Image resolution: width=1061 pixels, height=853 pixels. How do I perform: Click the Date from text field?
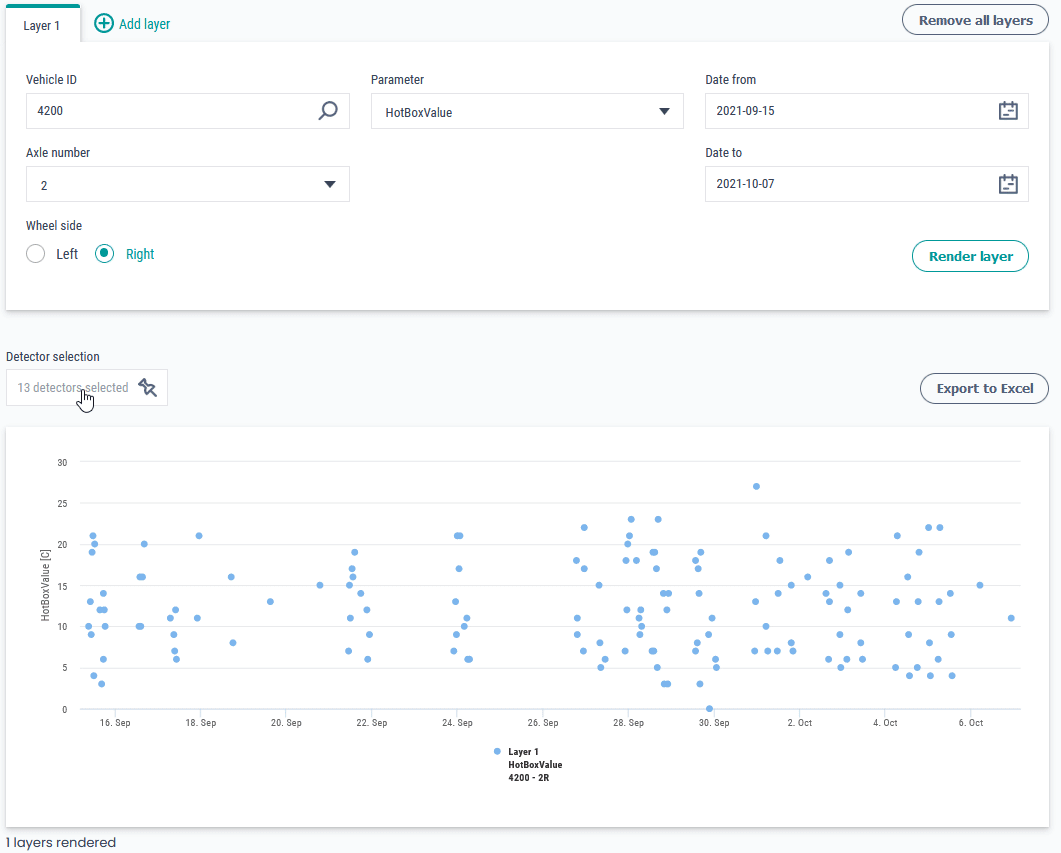click(x=850, y=111)
